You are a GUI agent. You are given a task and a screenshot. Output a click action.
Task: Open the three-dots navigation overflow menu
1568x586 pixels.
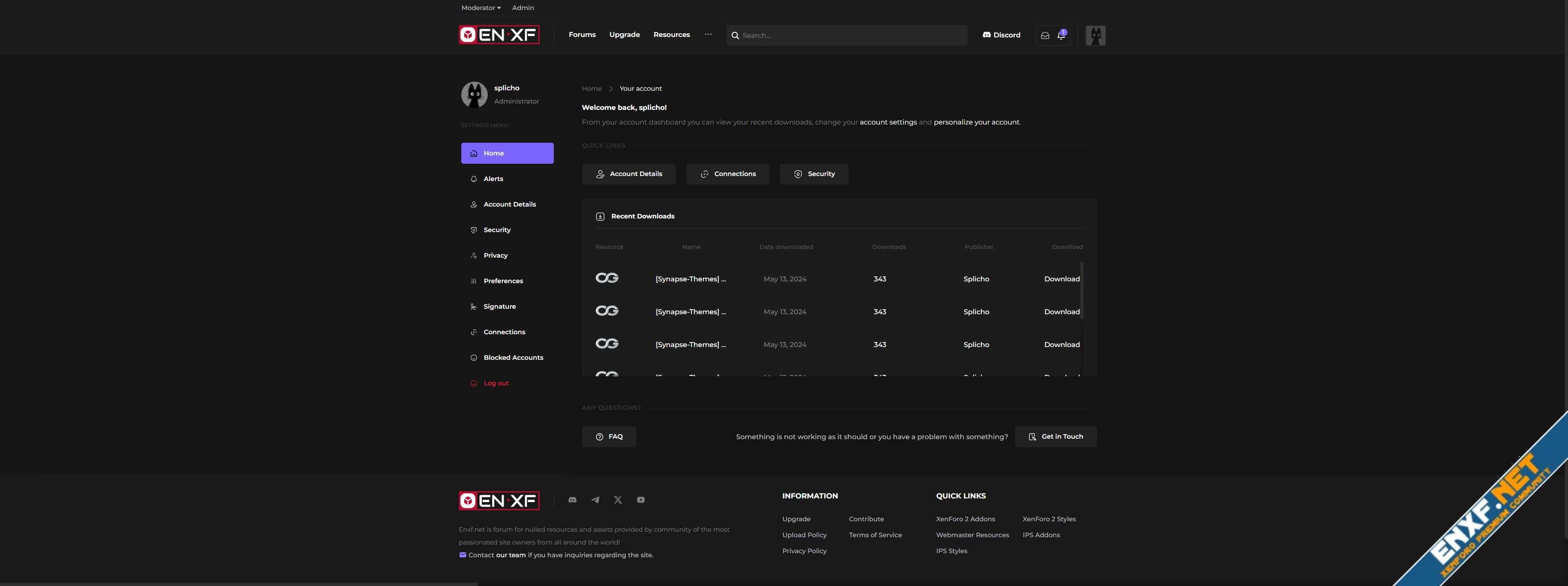pyautogui.click(x=708, y=34)
